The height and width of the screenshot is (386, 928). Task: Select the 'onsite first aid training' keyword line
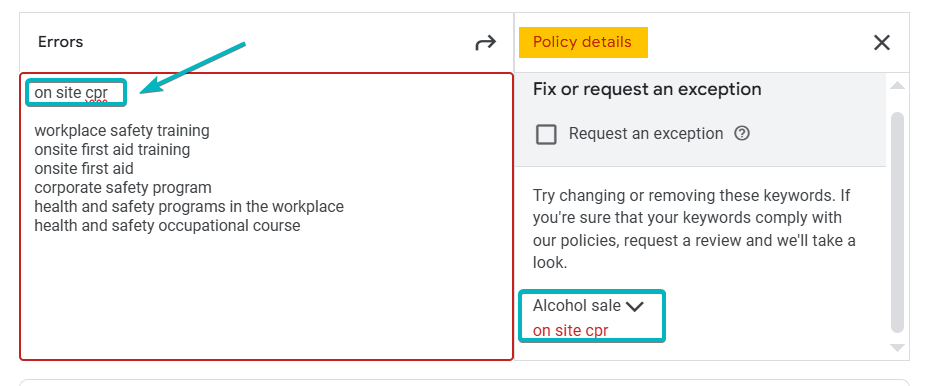[112, 150]
